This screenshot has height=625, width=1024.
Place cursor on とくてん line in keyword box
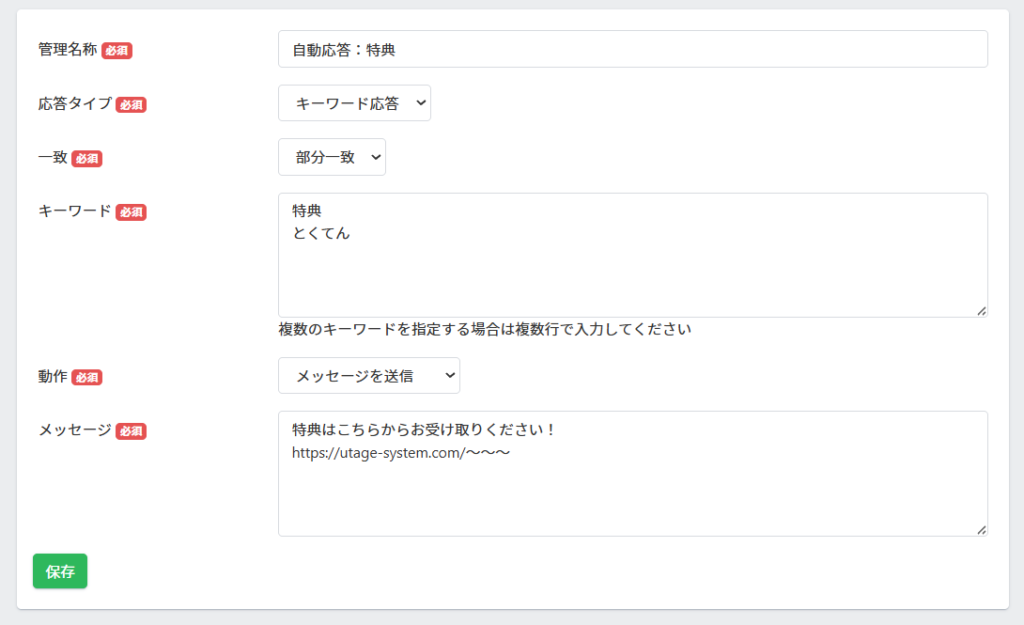coord(321,234)
